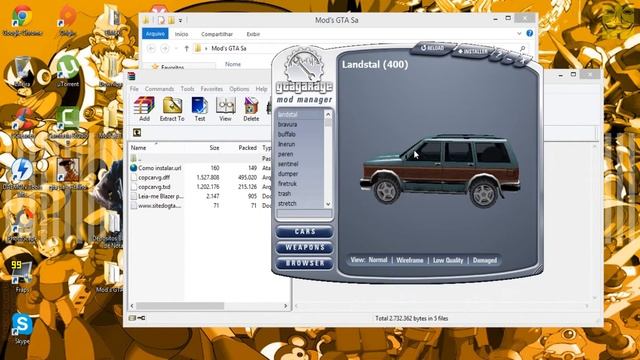Click the WEAPONS button

click(304, 247)
